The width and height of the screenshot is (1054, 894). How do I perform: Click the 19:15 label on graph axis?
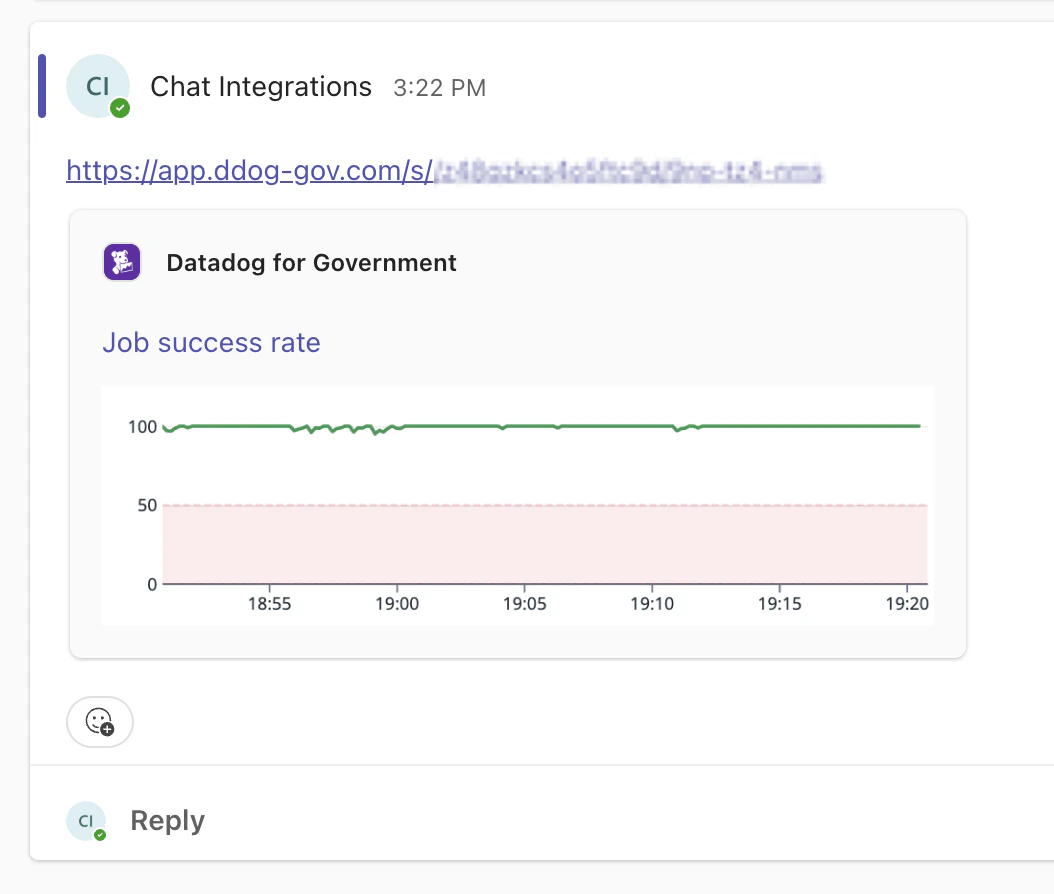[x=780, y=604]
